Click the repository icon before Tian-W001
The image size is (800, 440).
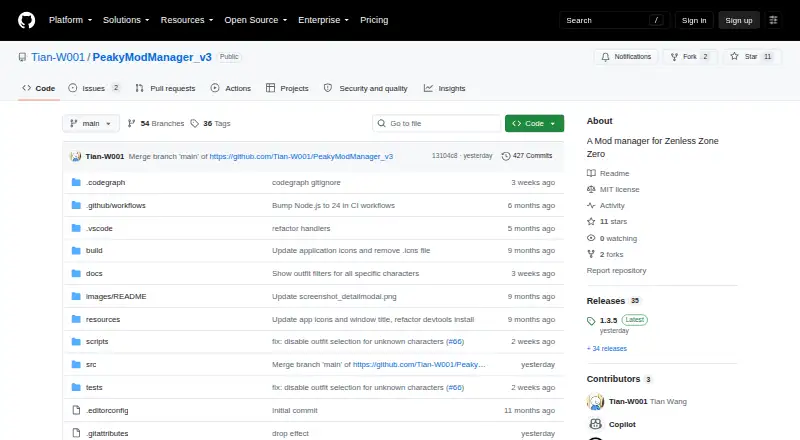[x=22, y=57]
